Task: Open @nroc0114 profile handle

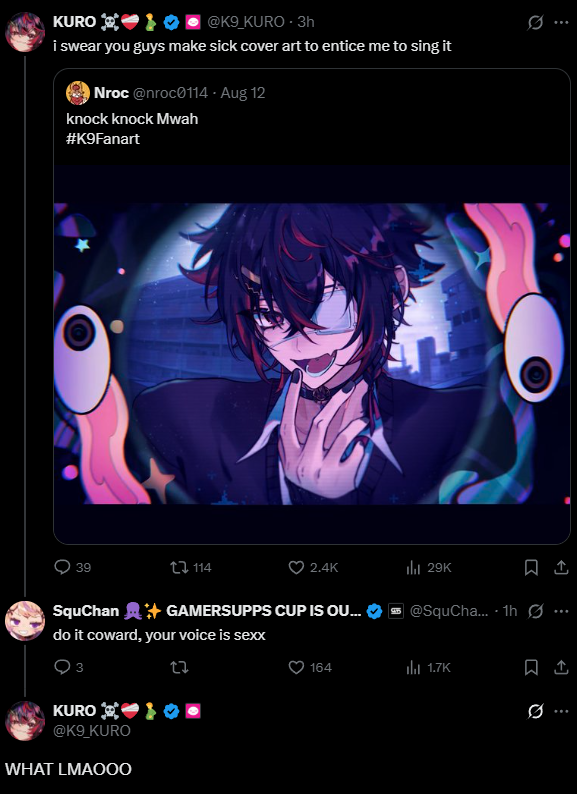Action: pos(170,93)
